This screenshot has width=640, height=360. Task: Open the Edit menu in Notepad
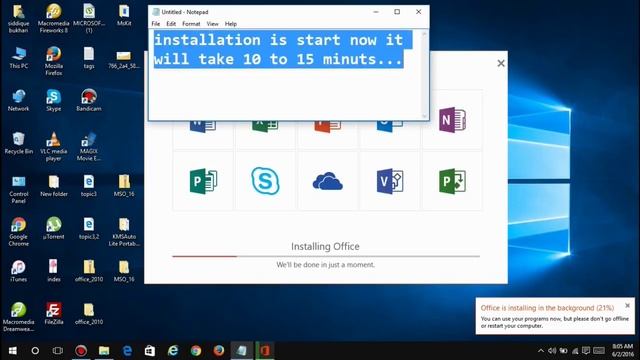click(171, 24)
